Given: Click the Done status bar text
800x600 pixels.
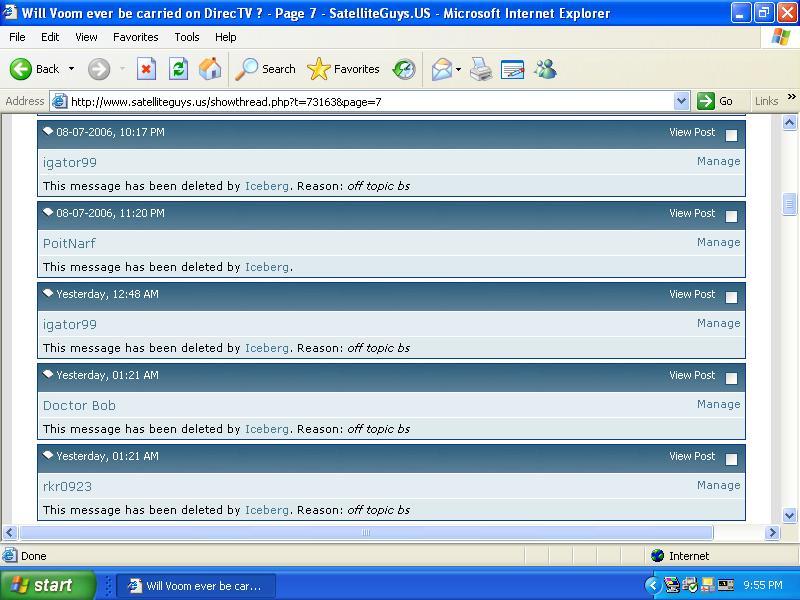Looking at the screenshot, I should 34,556.
